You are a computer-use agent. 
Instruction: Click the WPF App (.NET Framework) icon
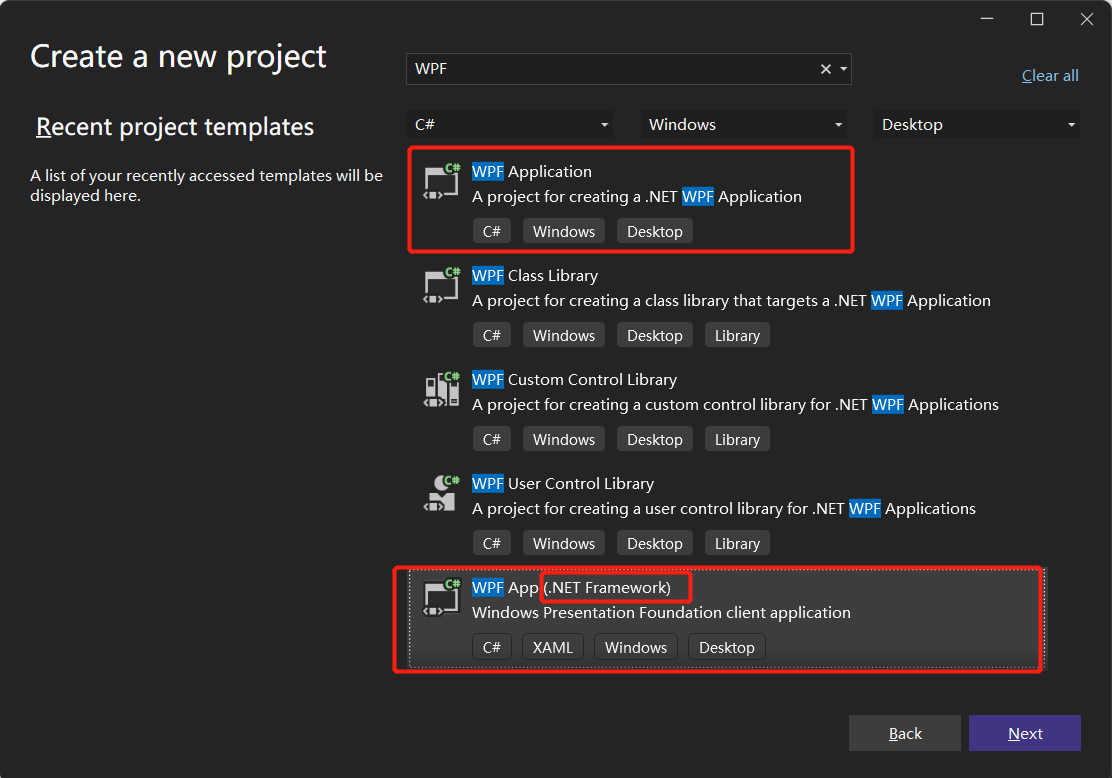click(x=441, y=598)
